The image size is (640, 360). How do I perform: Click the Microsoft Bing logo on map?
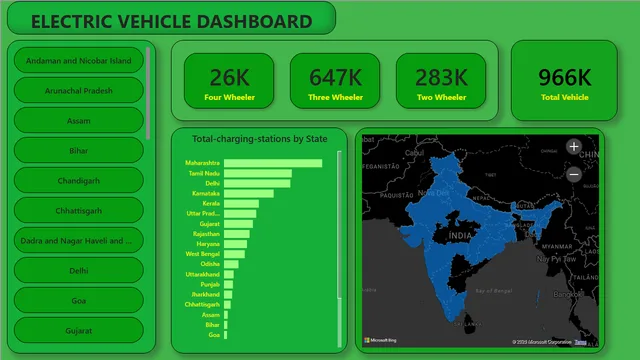coord(380,340)
